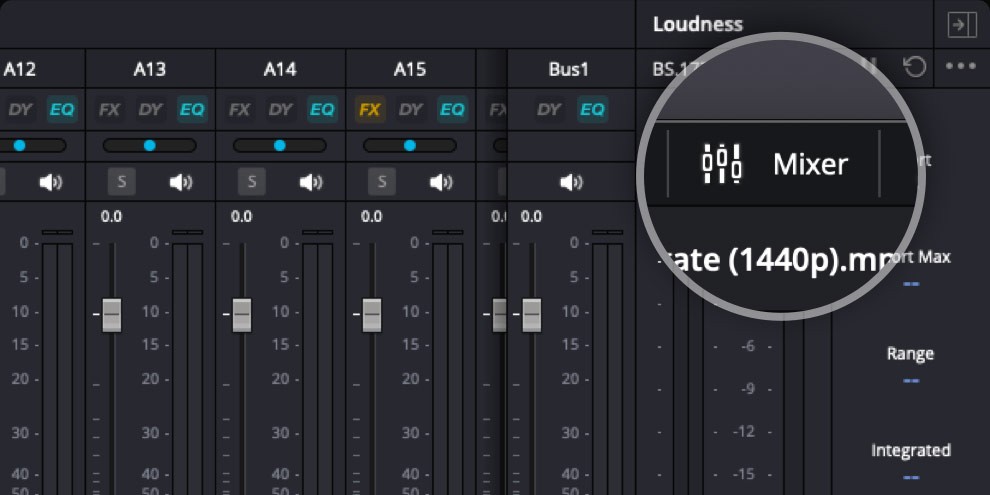Select the A14 track header
990x495 pixels.
(x=280, y=69)
